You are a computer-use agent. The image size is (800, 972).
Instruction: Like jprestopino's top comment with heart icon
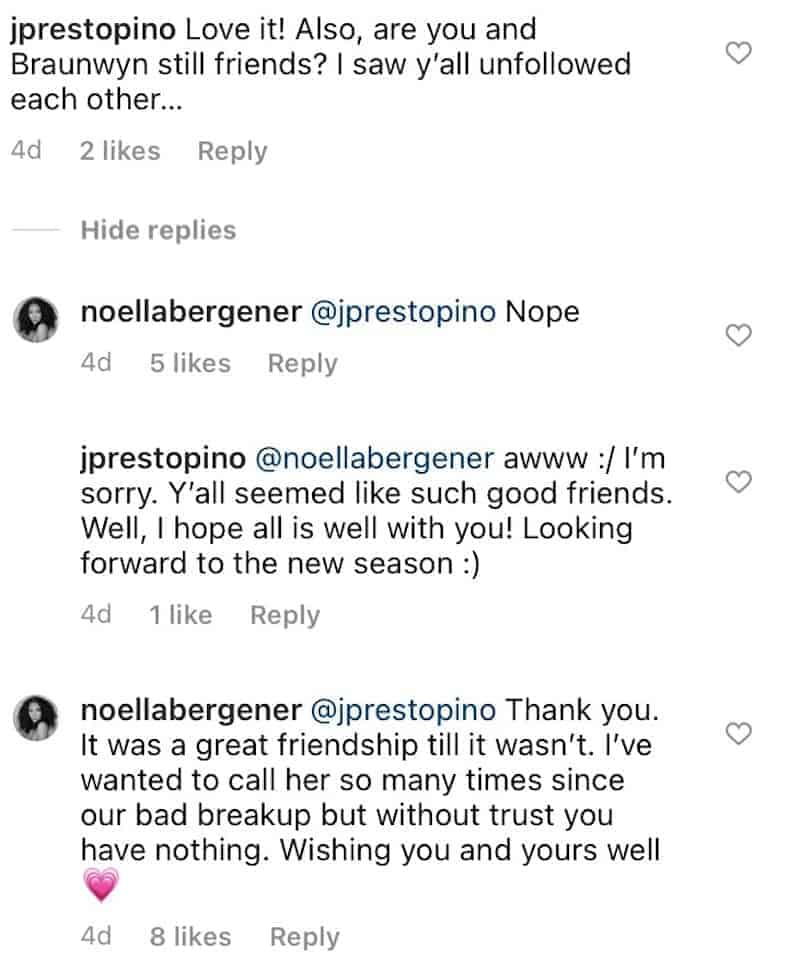tap(737, 53)
